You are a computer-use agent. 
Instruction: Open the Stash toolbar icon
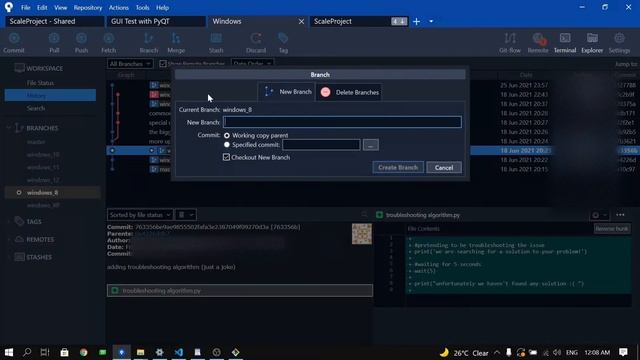tap(216, 42)
